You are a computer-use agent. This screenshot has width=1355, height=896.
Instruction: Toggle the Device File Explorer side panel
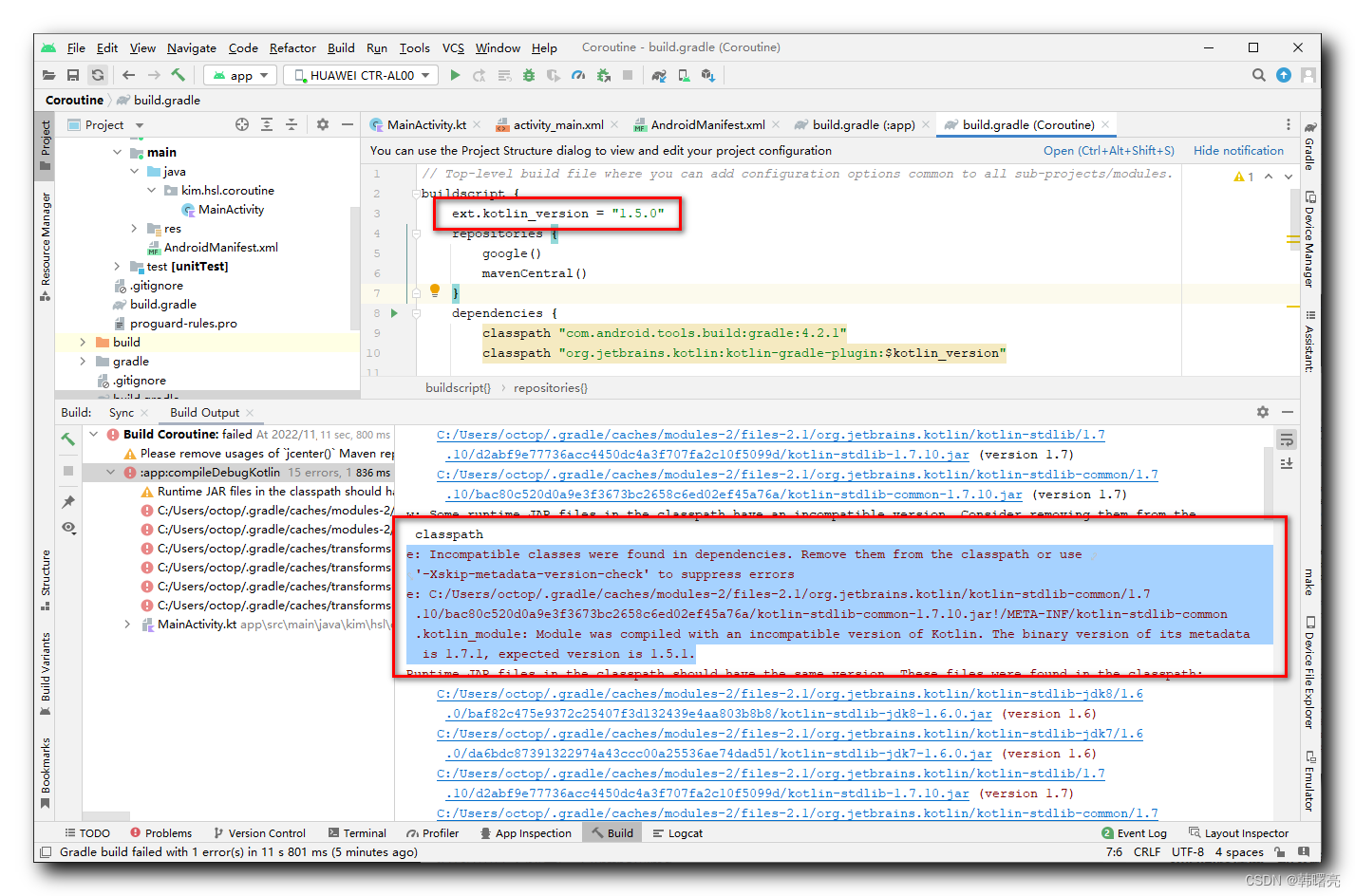coord(1309,672)
